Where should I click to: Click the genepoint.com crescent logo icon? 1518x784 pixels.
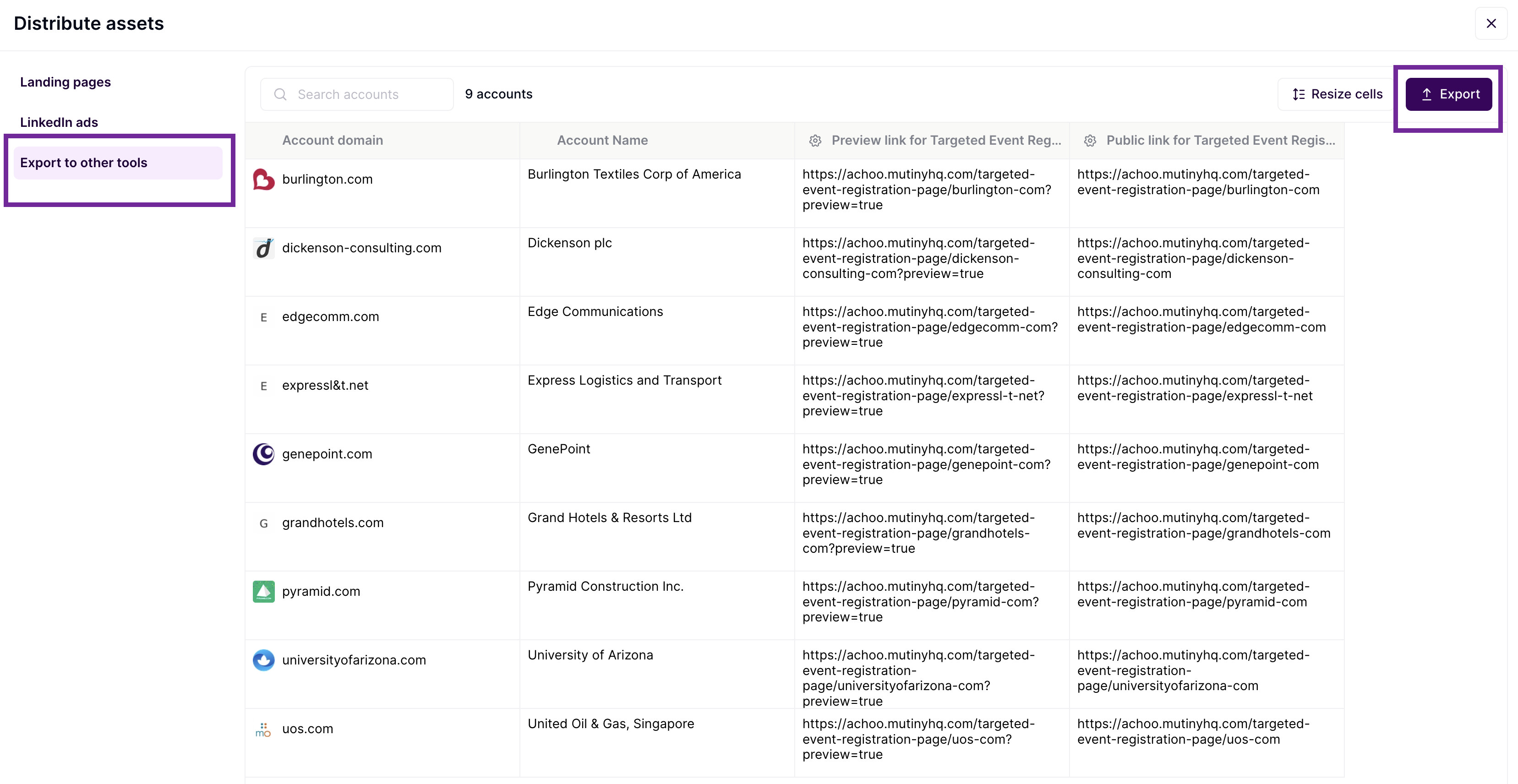point(263,454)
